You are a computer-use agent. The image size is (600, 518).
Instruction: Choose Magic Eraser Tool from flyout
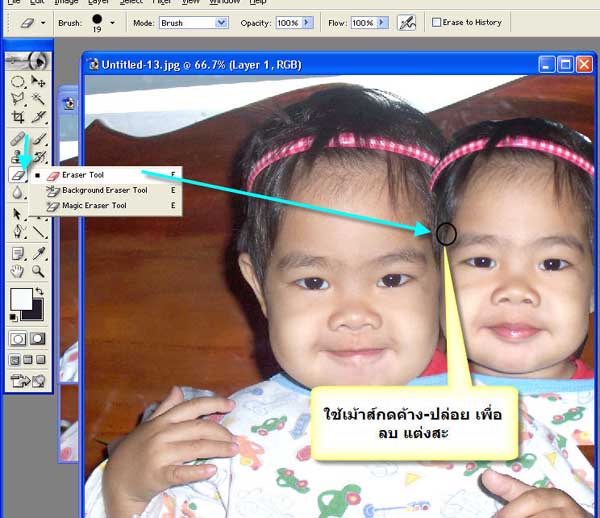106,205
